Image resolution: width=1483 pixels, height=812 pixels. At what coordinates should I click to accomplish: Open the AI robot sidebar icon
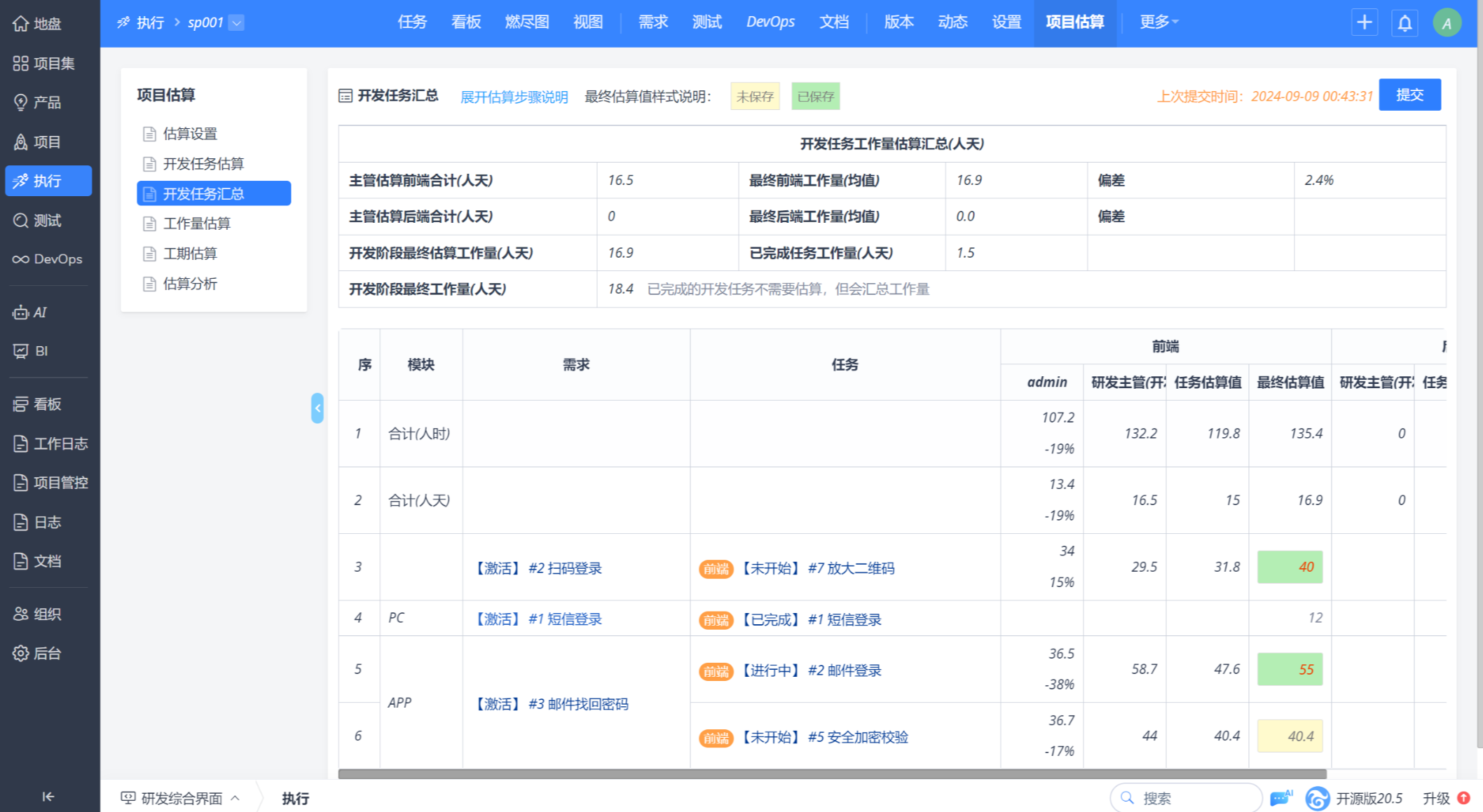pos(21,312)
